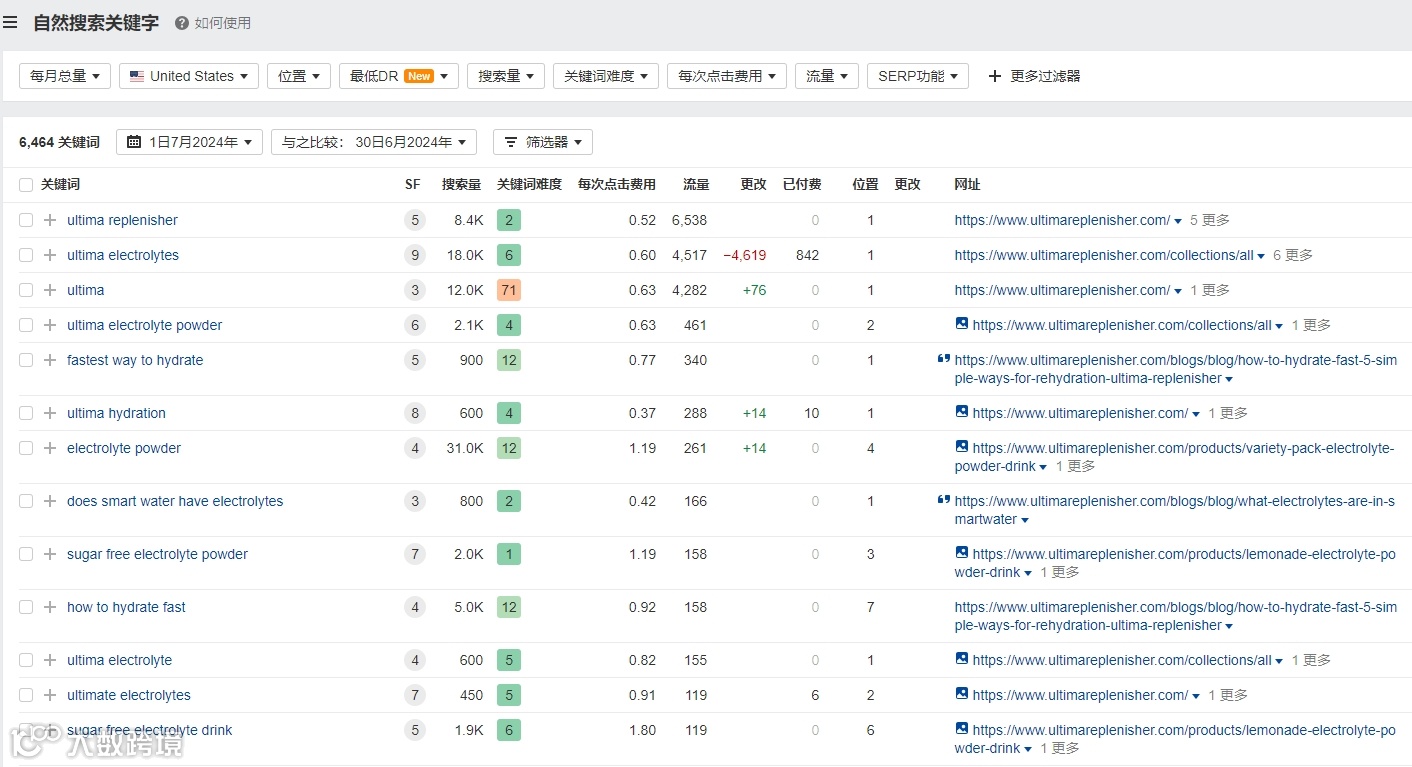Check the box for ultima electrolyte powder
Screen dimensions: 1412x767
[x=26, y=325]
